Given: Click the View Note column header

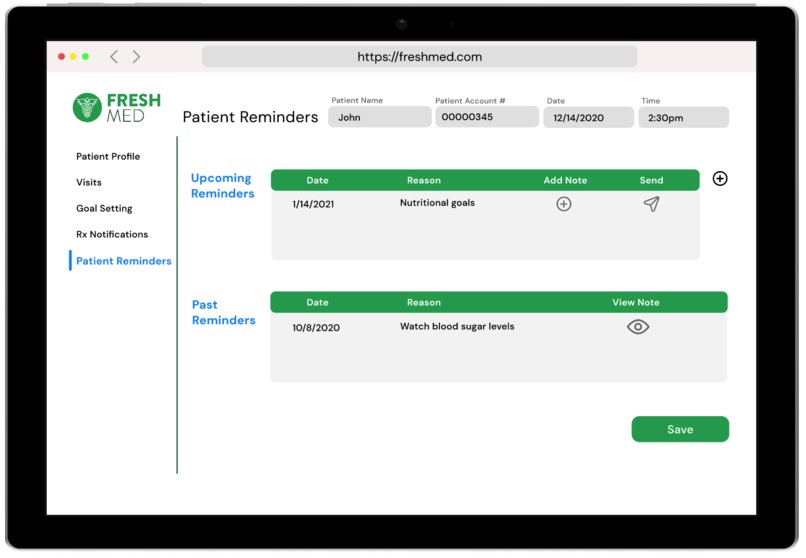Looking at the screenshot, I should point(636,303).
